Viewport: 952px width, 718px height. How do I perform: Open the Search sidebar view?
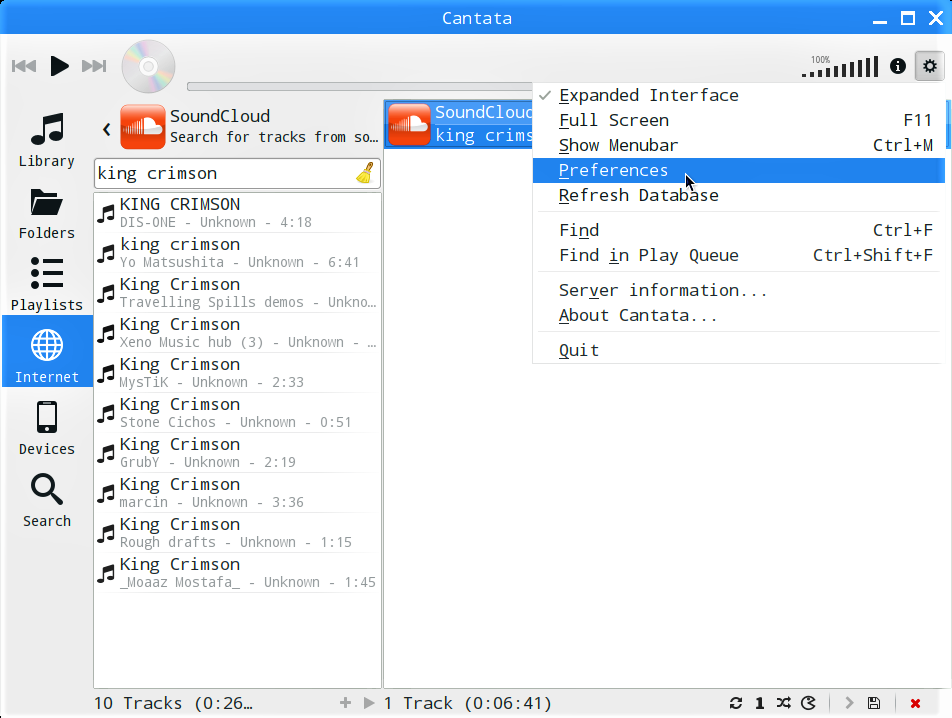click(47, 500)
